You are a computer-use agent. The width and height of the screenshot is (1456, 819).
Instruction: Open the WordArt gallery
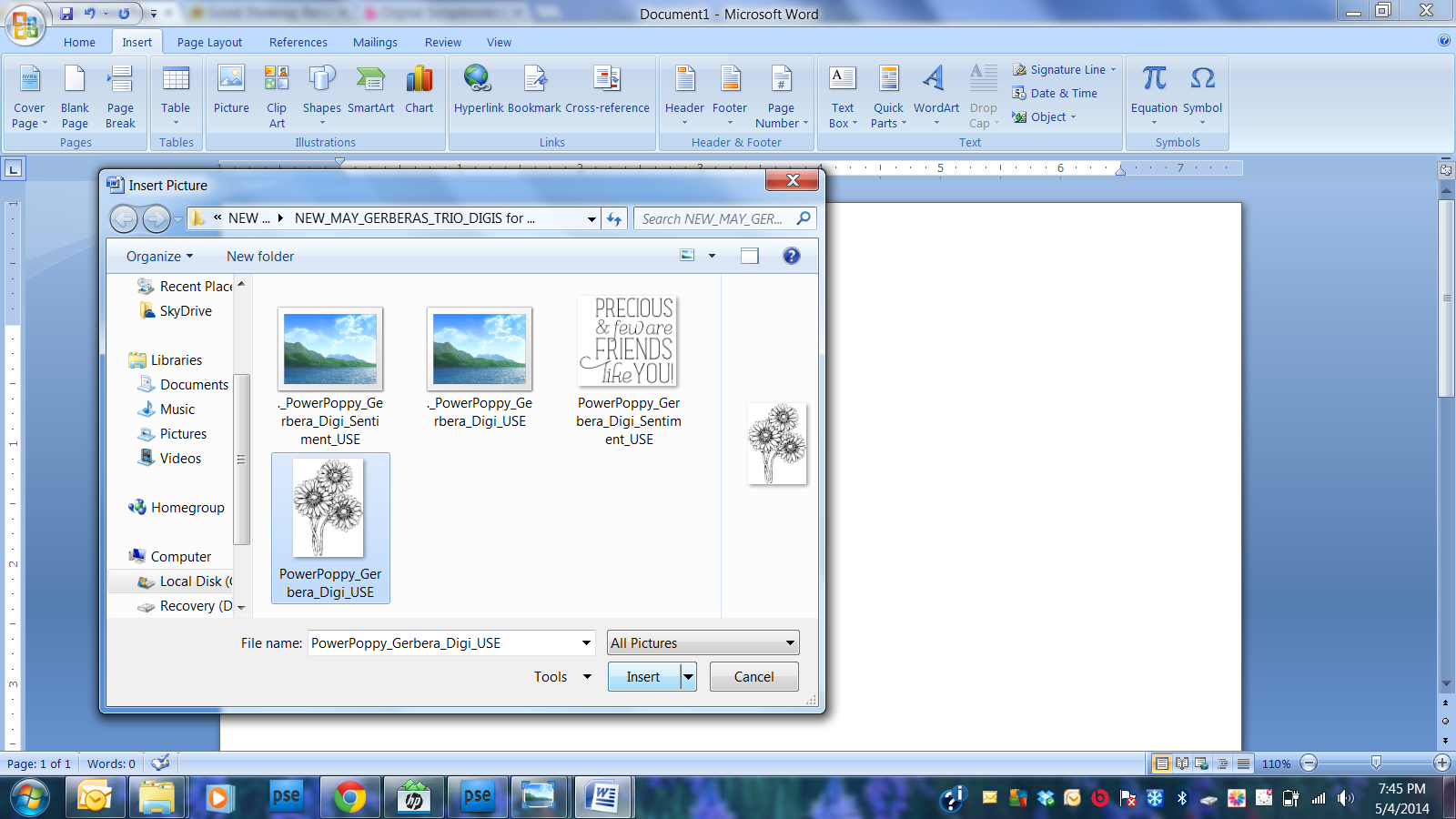click(936, 96)
